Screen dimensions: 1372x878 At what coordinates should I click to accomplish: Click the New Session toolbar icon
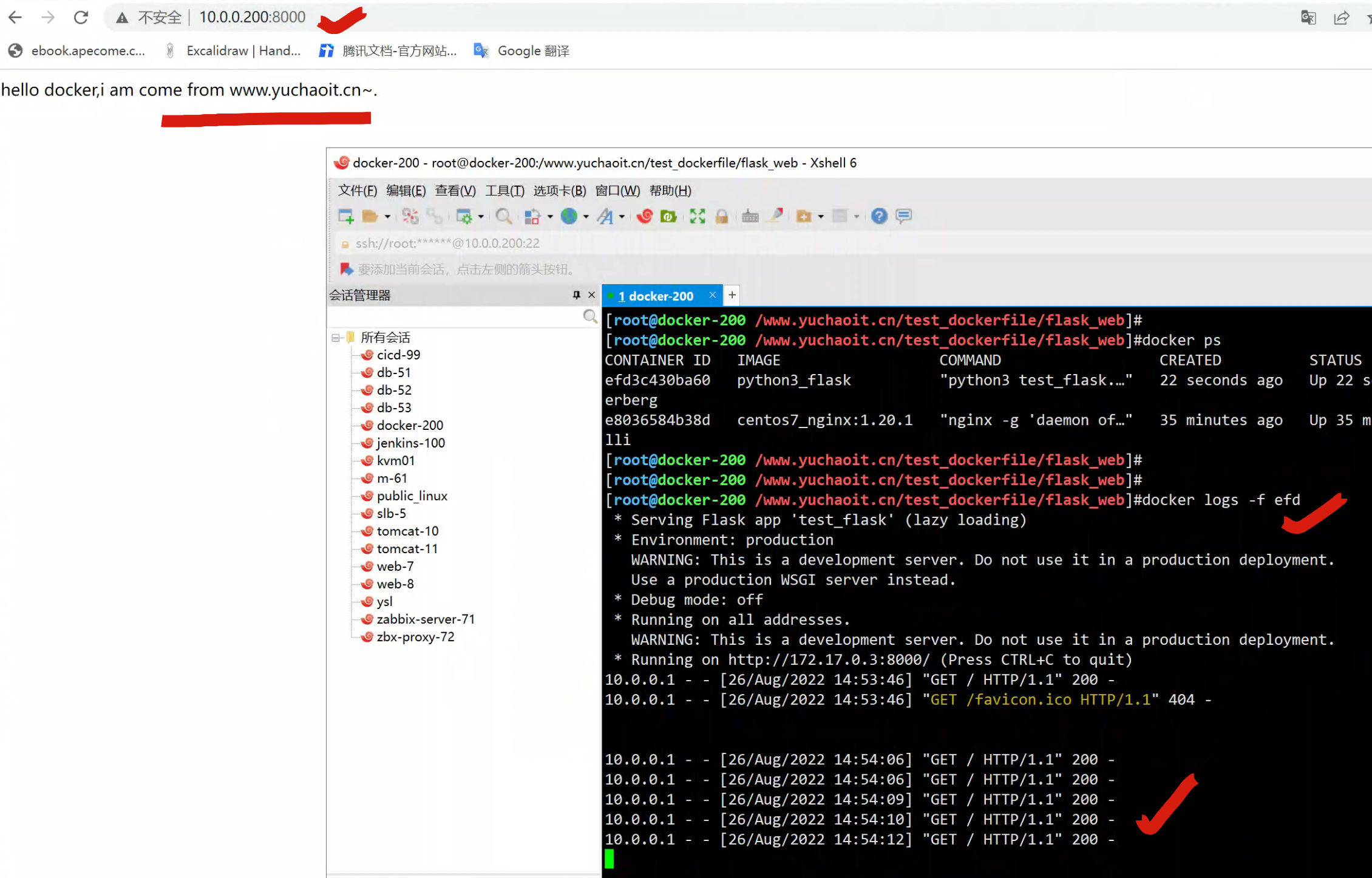pyautogui.click(x=345, y=216)
